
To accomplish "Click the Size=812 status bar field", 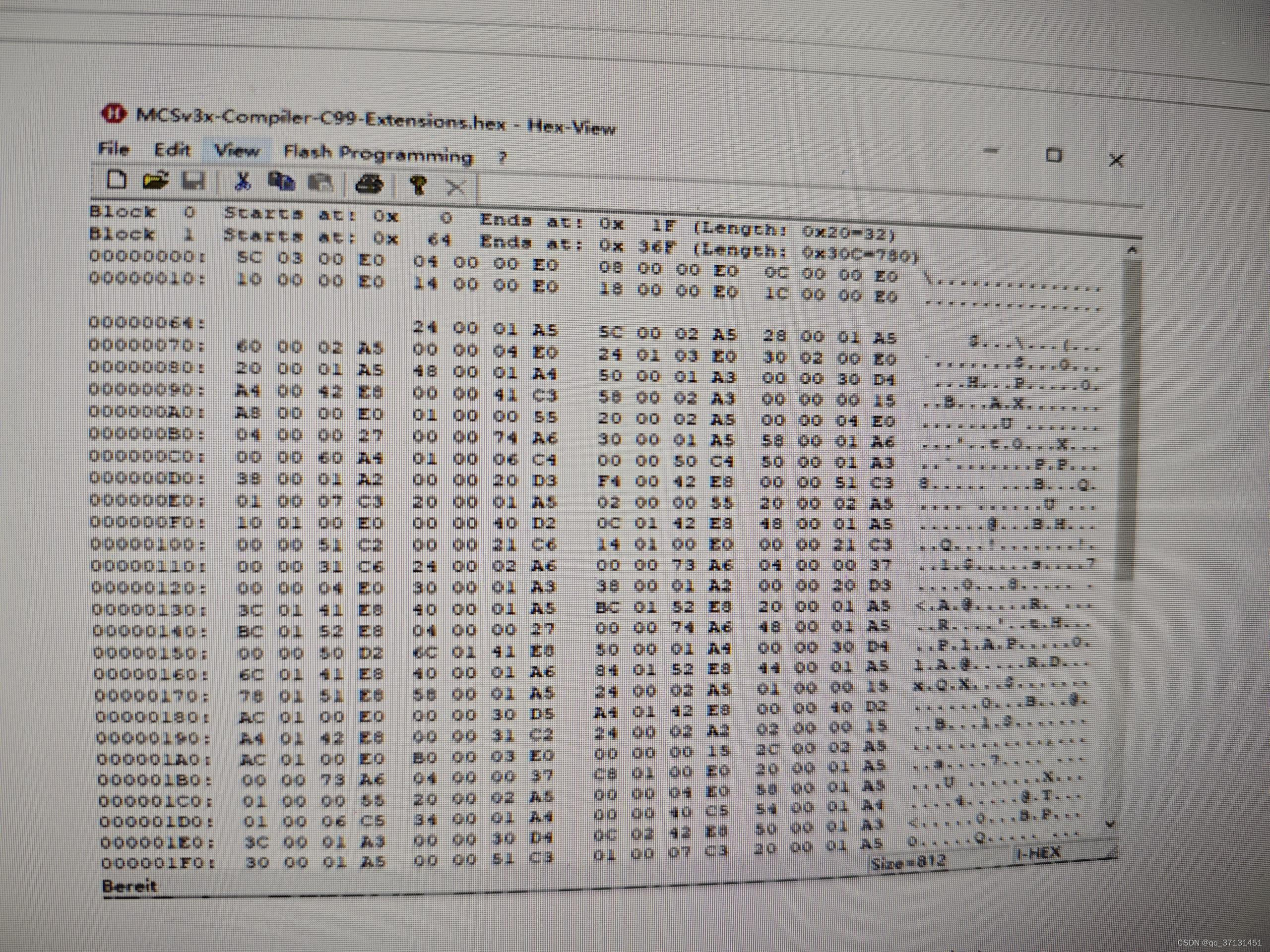I will [907, 861].
